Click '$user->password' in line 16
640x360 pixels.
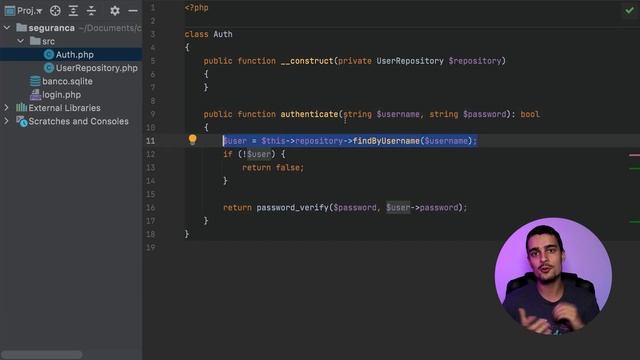422,208
